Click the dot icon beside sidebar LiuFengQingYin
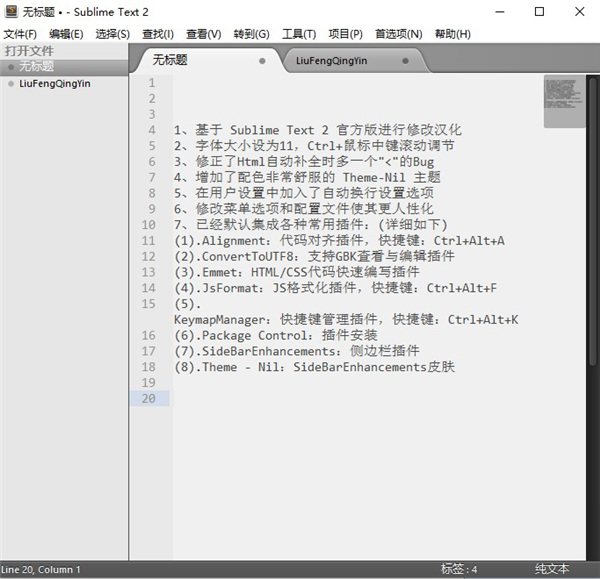Screen dimensions: 600x579 point(11,84)
